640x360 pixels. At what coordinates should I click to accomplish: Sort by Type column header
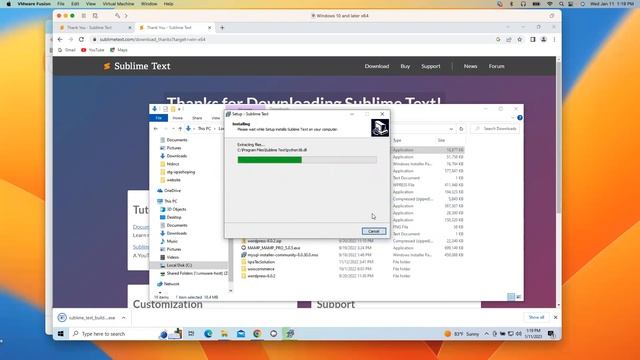click(397, 140)
